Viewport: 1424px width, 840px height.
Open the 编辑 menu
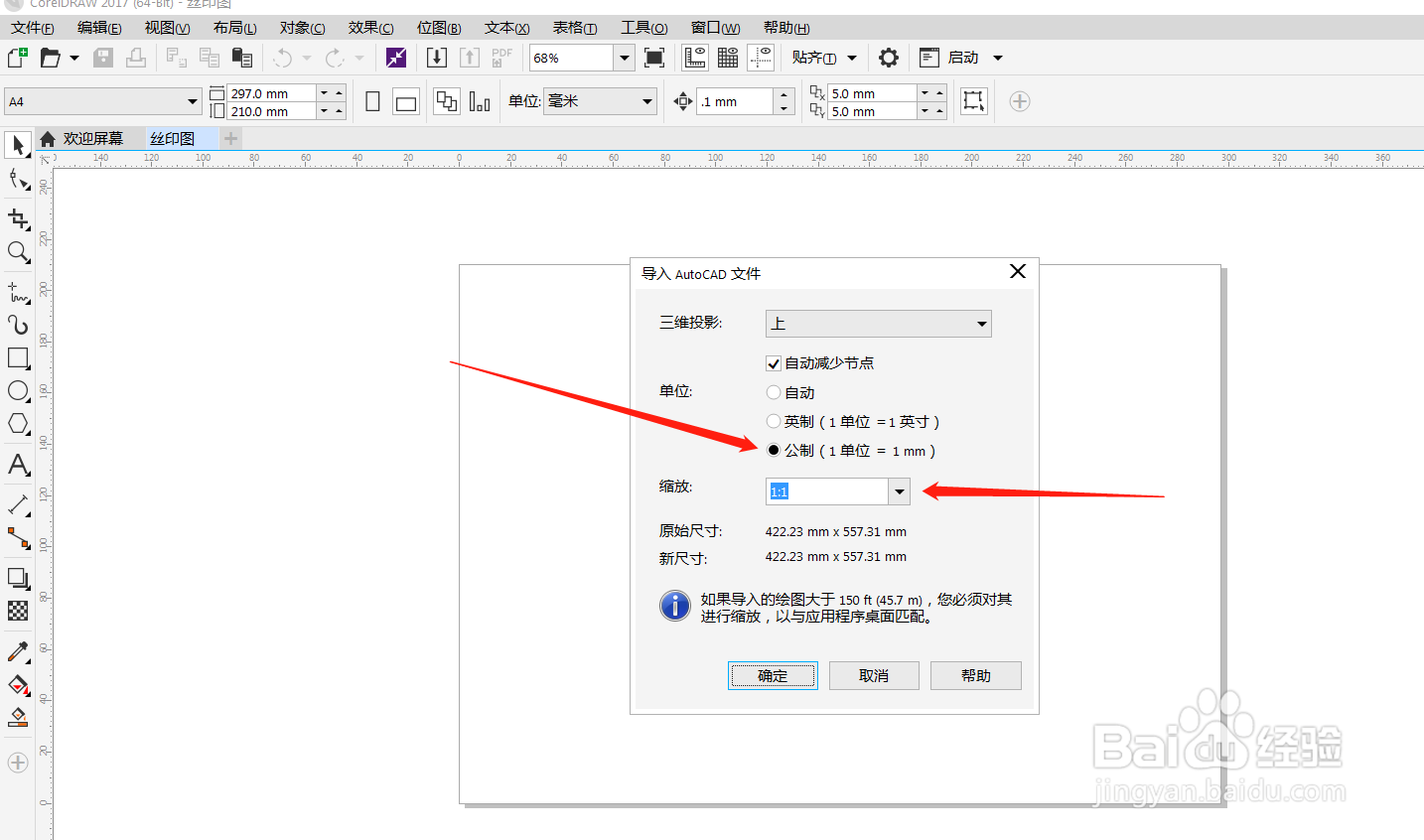99,28
